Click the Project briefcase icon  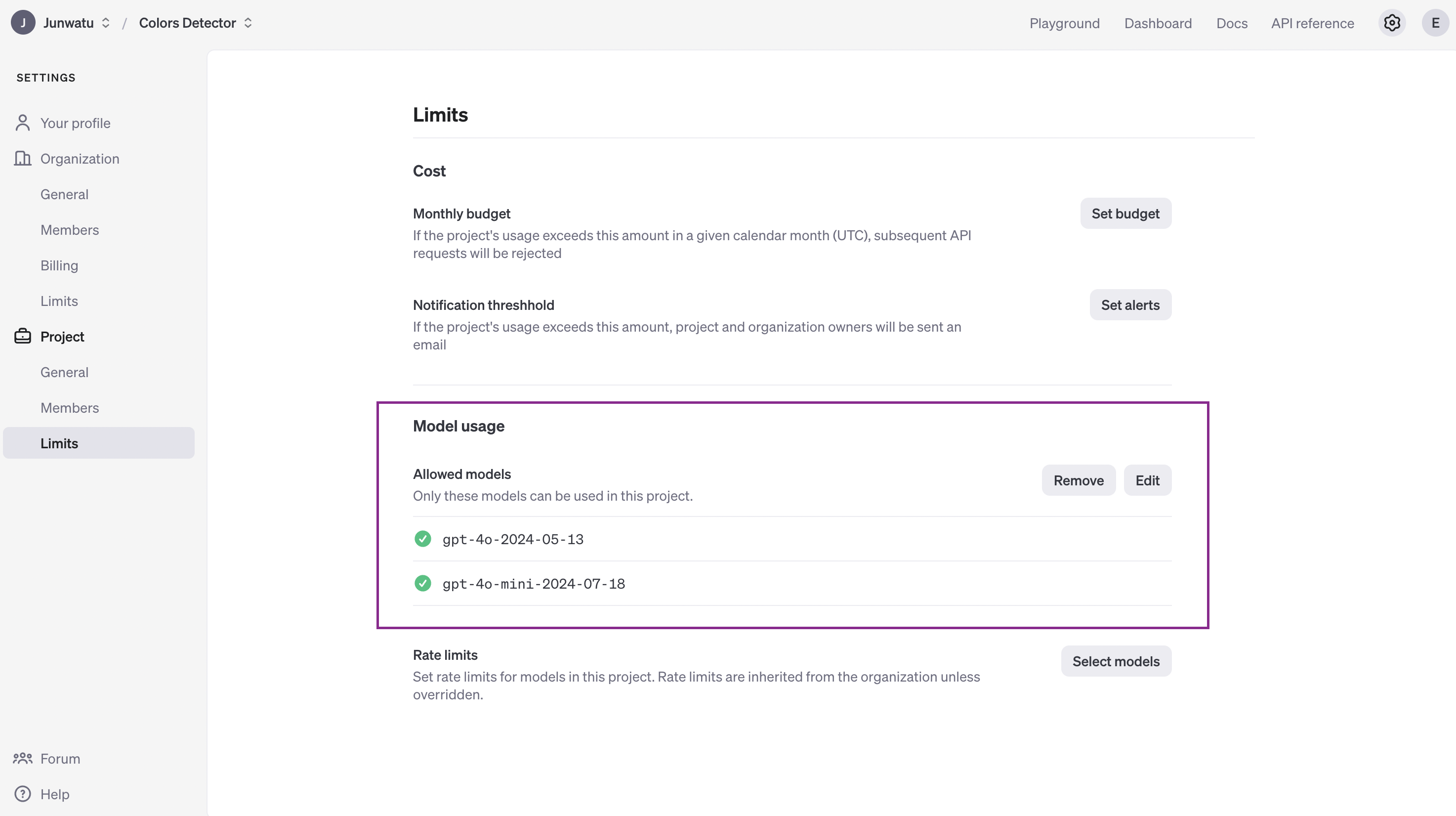tap(23, 337)
